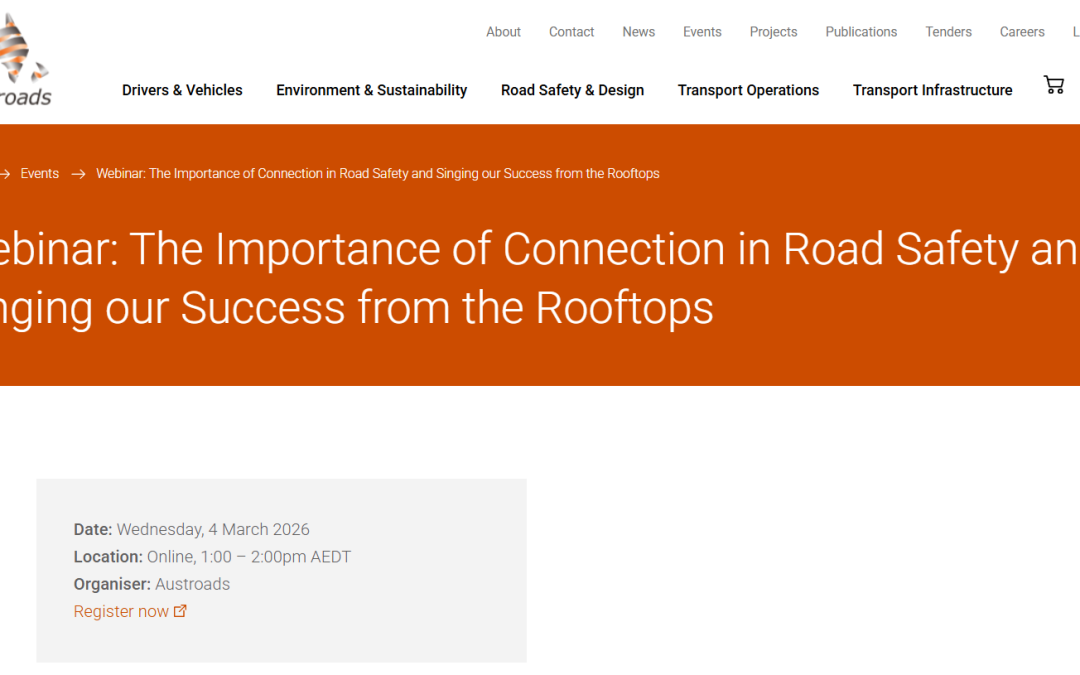The height and width of the screenshot is (675, 1080).
Task: Open the Transport Infrastructure menu
Action: (932, 90)
